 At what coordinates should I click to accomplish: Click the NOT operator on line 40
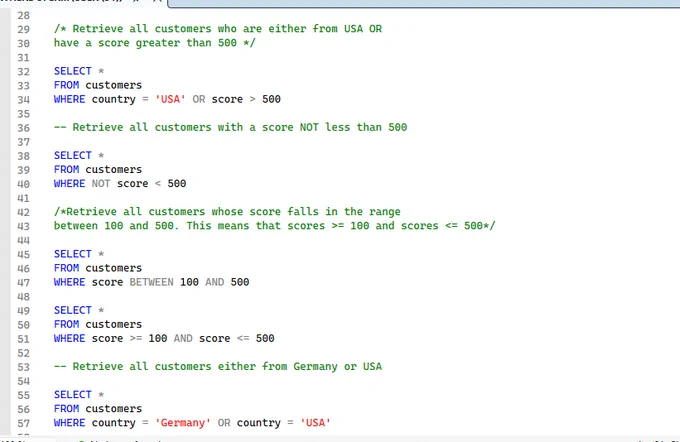101,183
